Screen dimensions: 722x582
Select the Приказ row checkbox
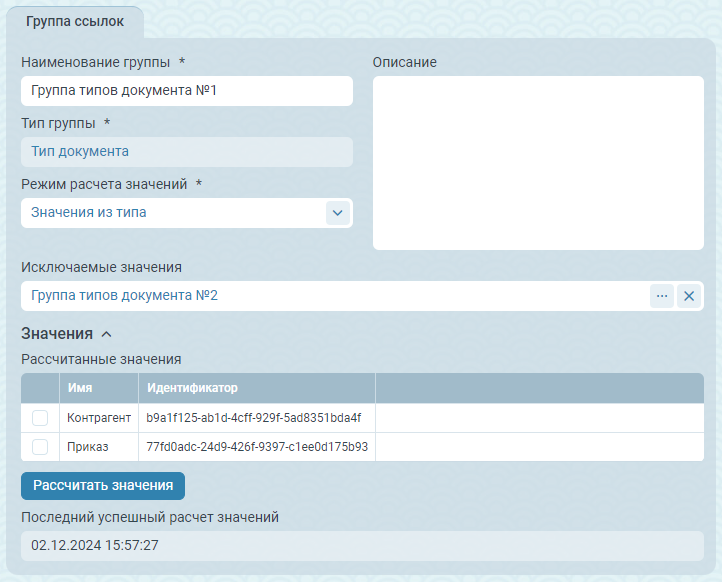click(40, 447)
